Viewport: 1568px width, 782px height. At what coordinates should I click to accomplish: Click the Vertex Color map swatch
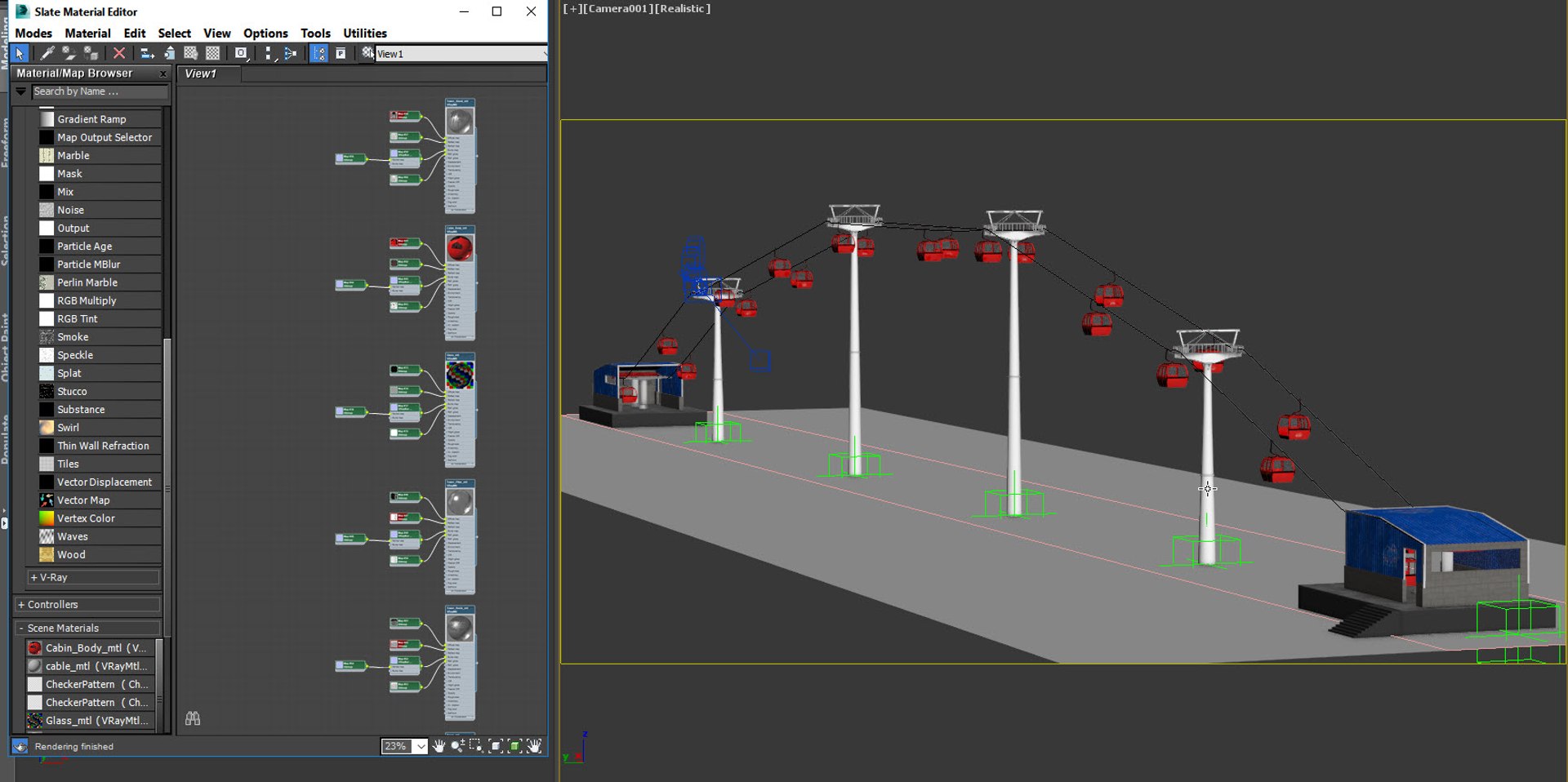(x=47, y=518)
